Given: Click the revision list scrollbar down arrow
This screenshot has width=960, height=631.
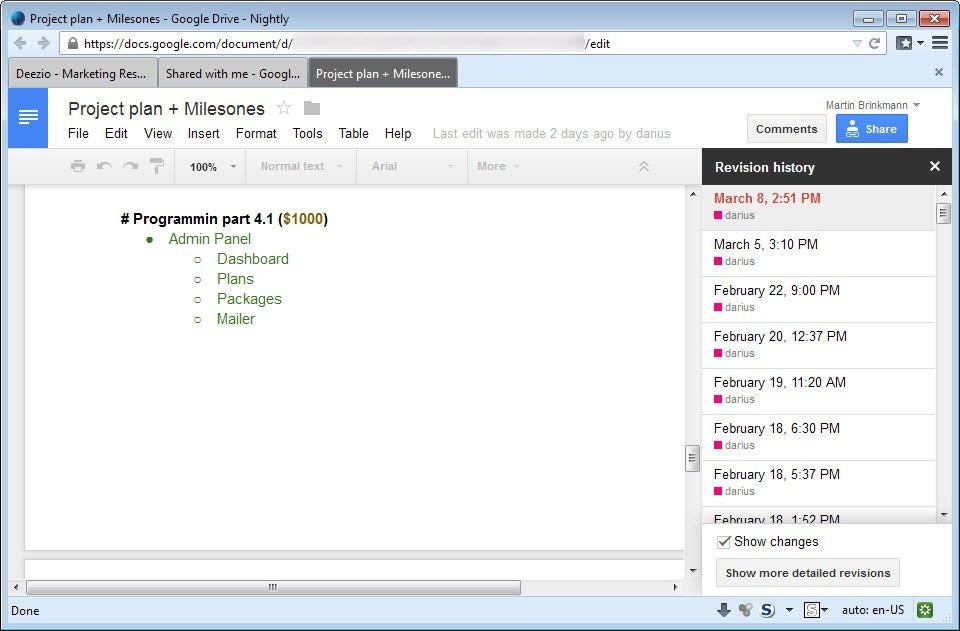Looking at the screenshot, I should click(943, 514).
